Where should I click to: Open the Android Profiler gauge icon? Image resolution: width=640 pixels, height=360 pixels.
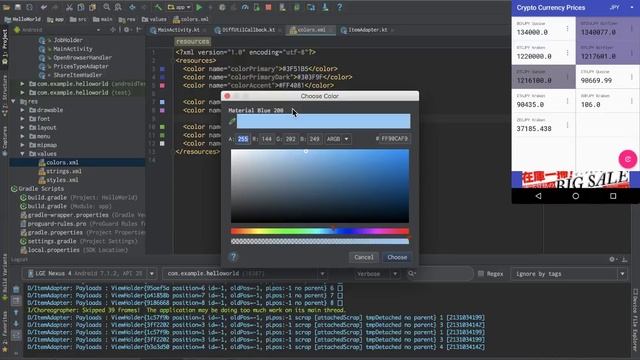(245, 7)
